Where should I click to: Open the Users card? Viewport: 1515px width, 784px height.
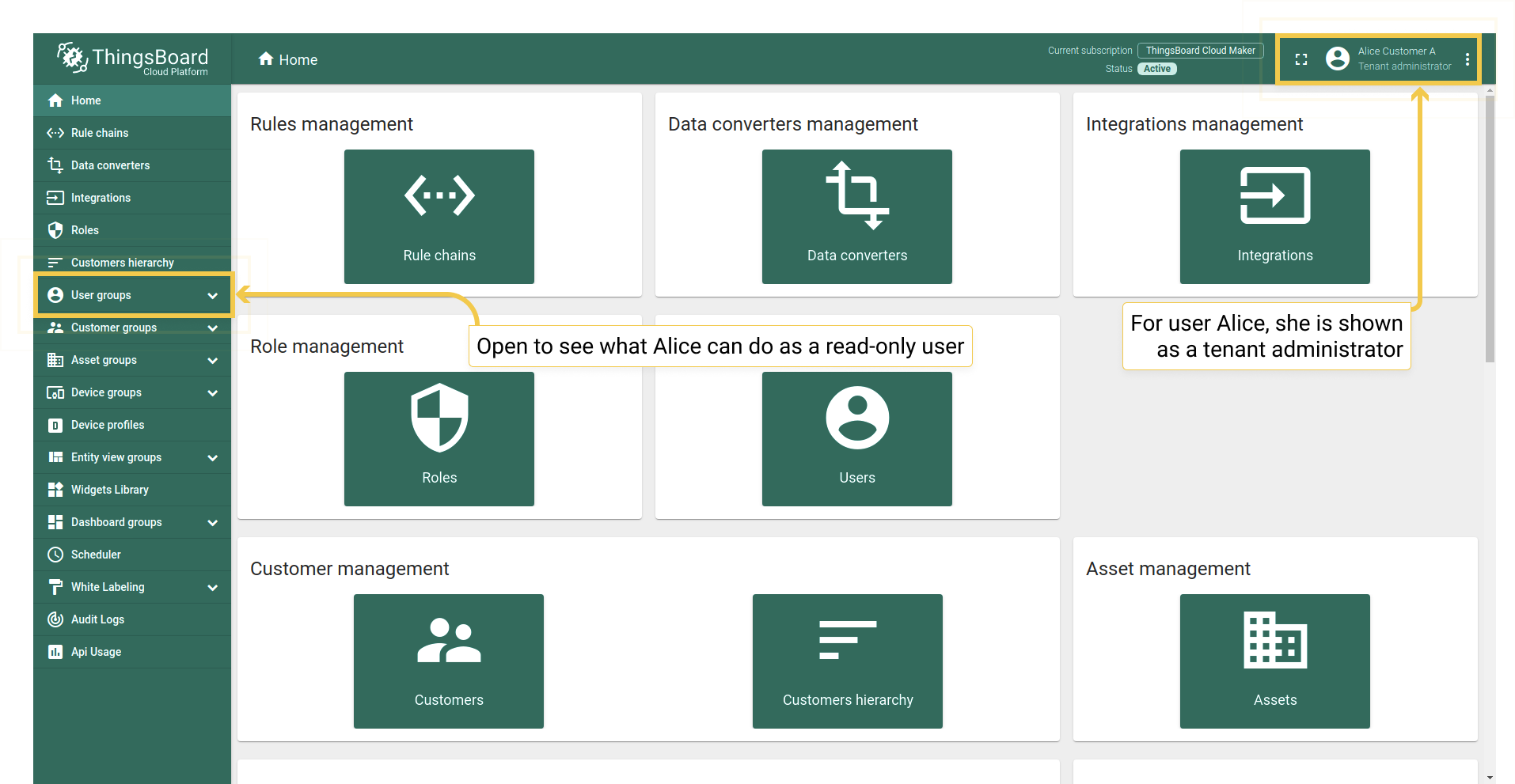point(856,438)
